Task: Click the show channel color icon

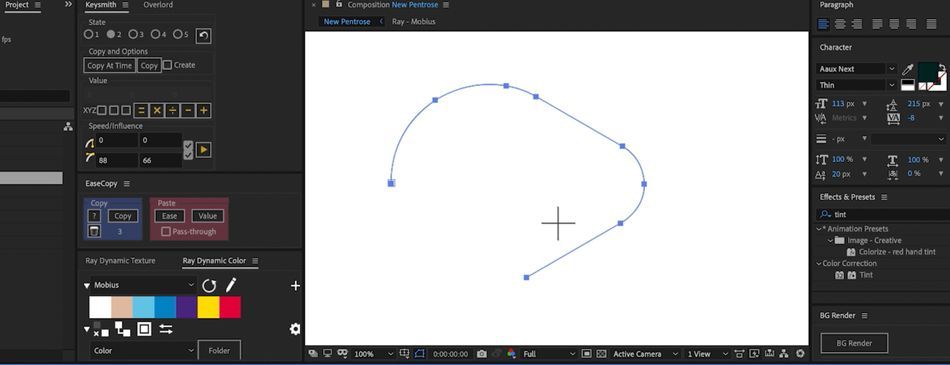Action: (x=511, y=354)
